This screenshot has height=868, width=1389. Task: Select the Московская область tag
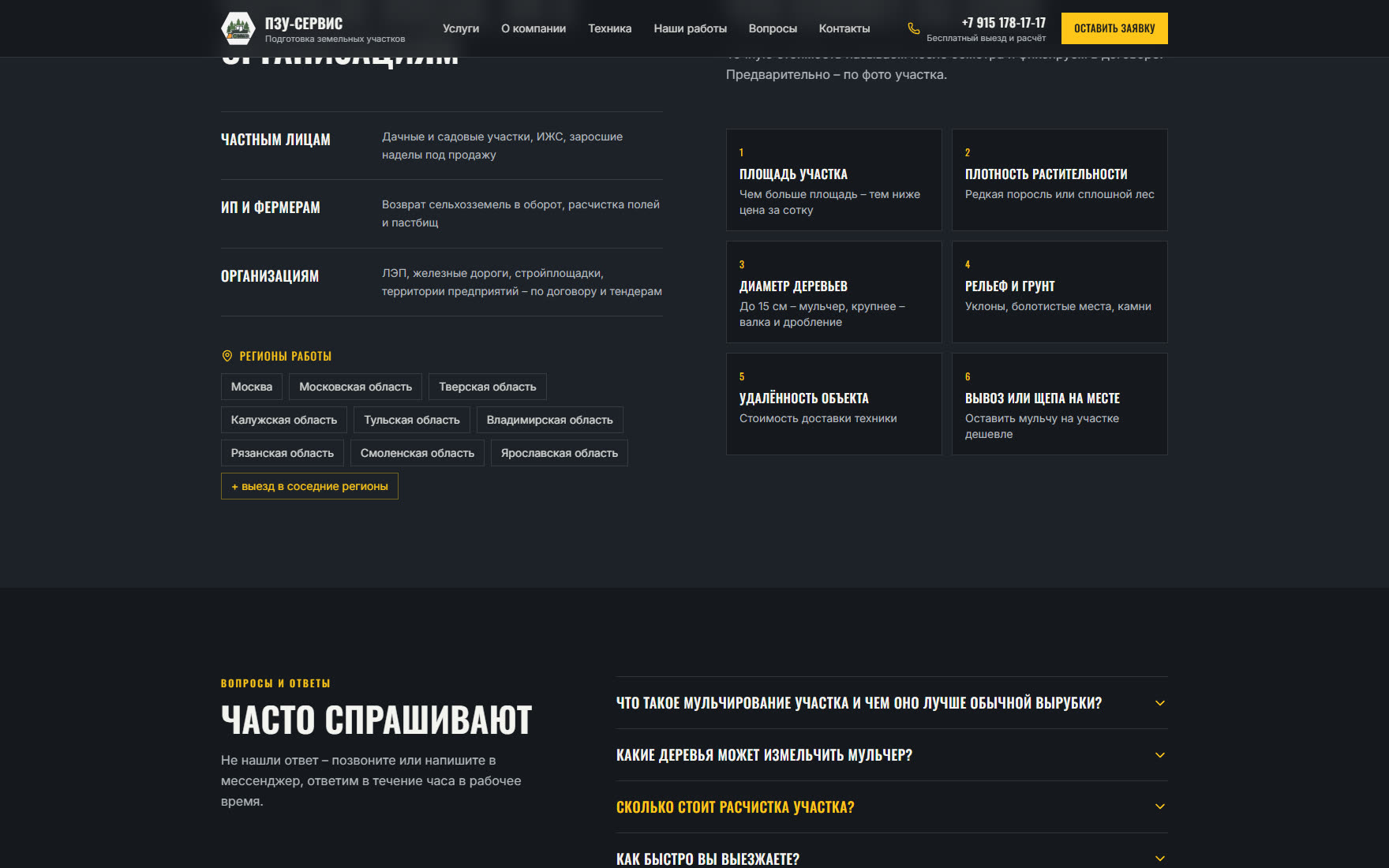(x=355, y=387)
